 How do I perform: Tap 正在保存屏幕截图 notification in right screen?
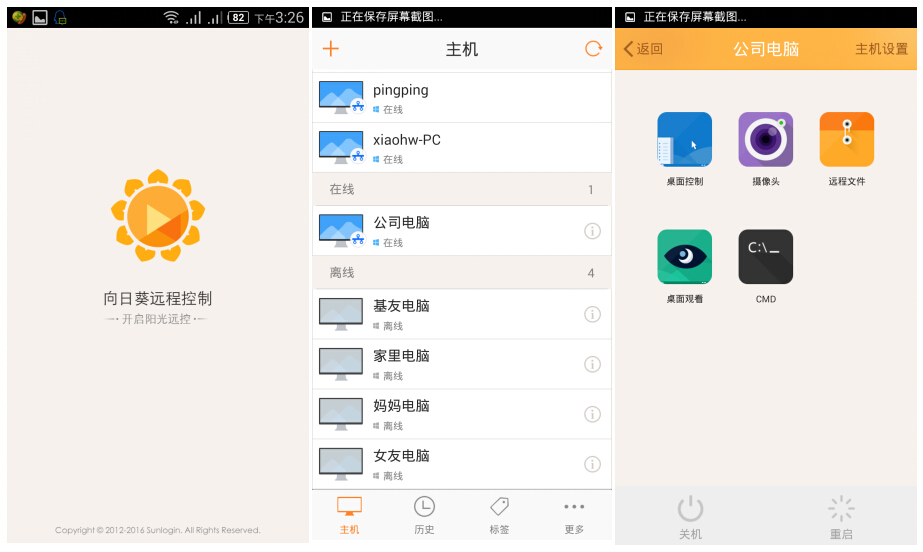pos(695,17)
